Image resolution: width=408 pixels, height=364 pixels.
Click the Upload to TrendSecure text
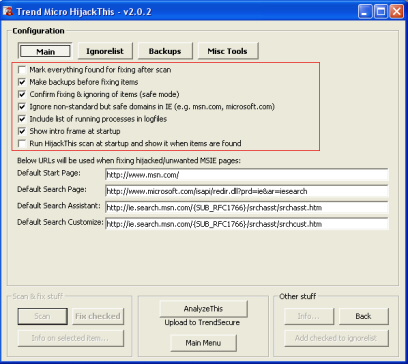tap(202, 323)
